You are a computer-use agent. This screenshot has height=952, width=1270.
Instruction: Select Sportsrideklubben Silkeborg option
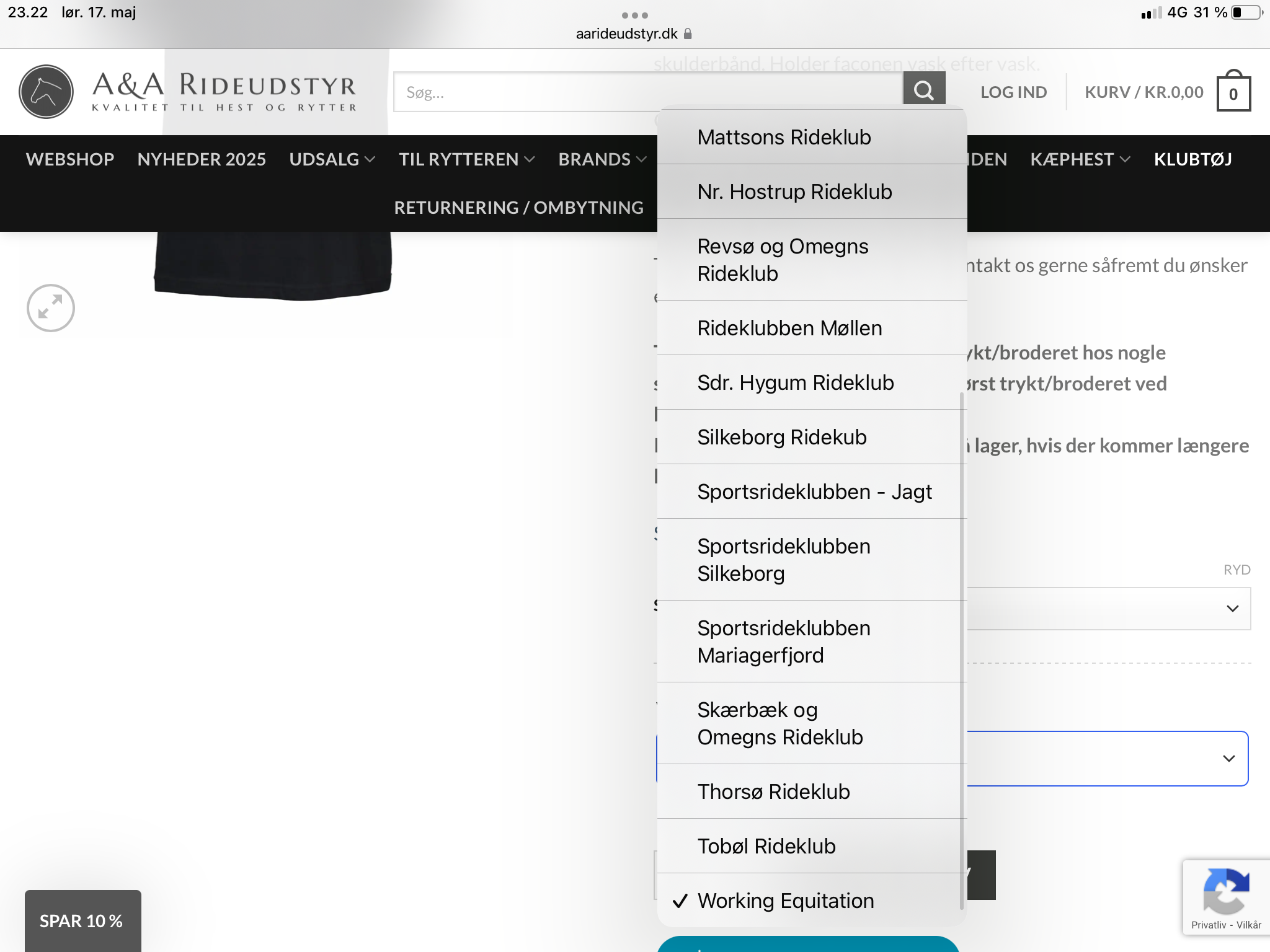point(812,560)
